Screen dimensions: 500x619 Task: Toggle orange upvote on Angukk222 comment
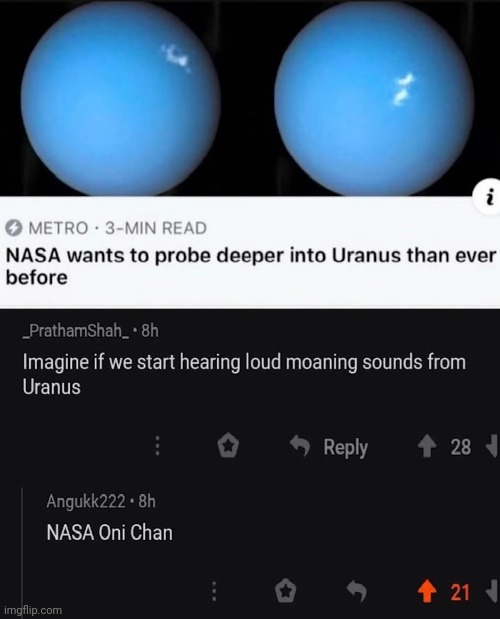click(x=427, y=591)
